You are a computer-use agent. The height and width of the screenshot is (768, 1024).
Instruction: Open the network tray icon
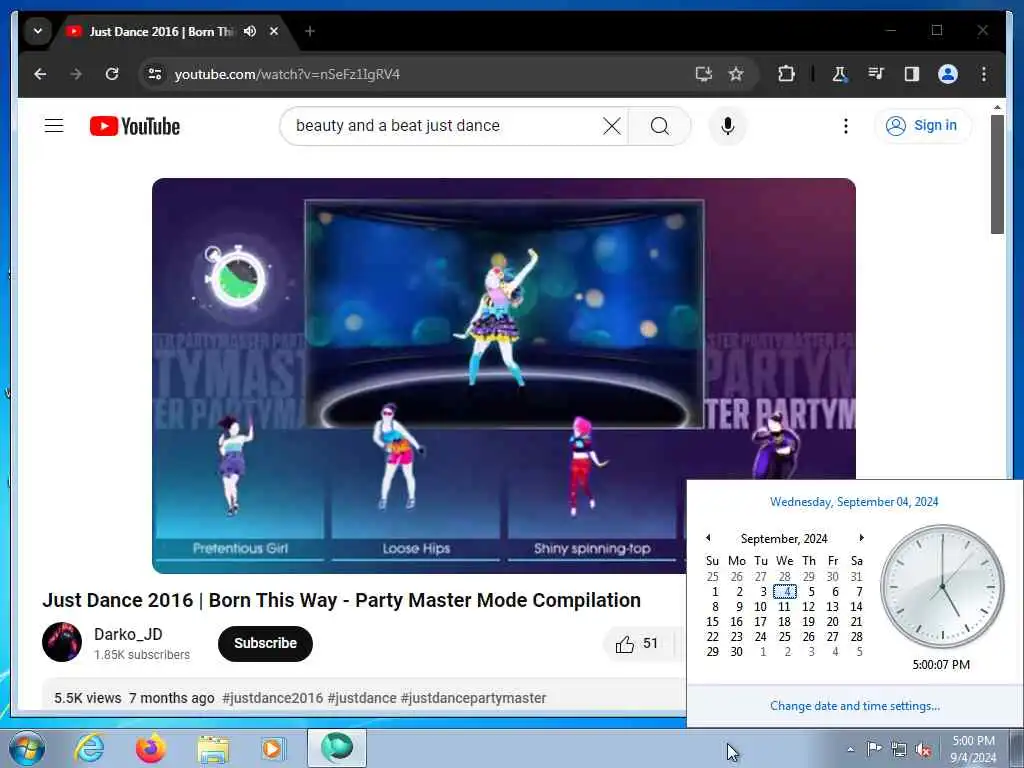899,750
